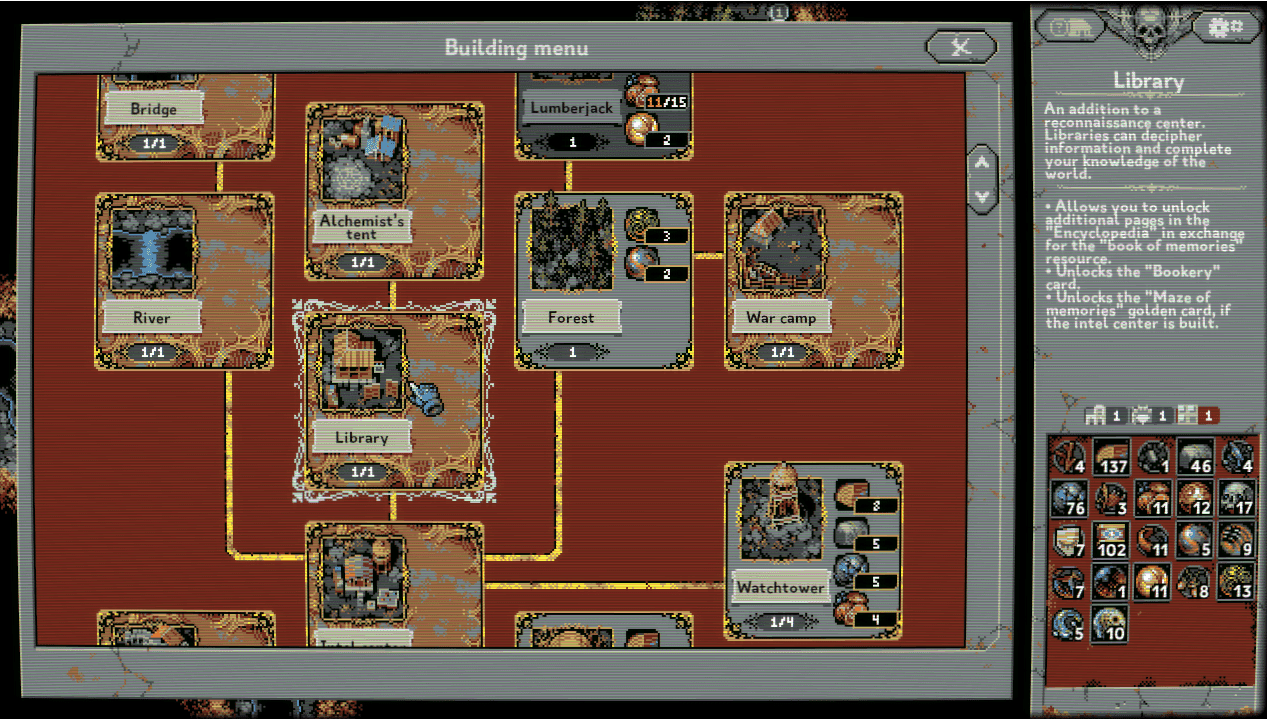
Task: Select the Alchemist's tent building card
Action: pos(393,191)
